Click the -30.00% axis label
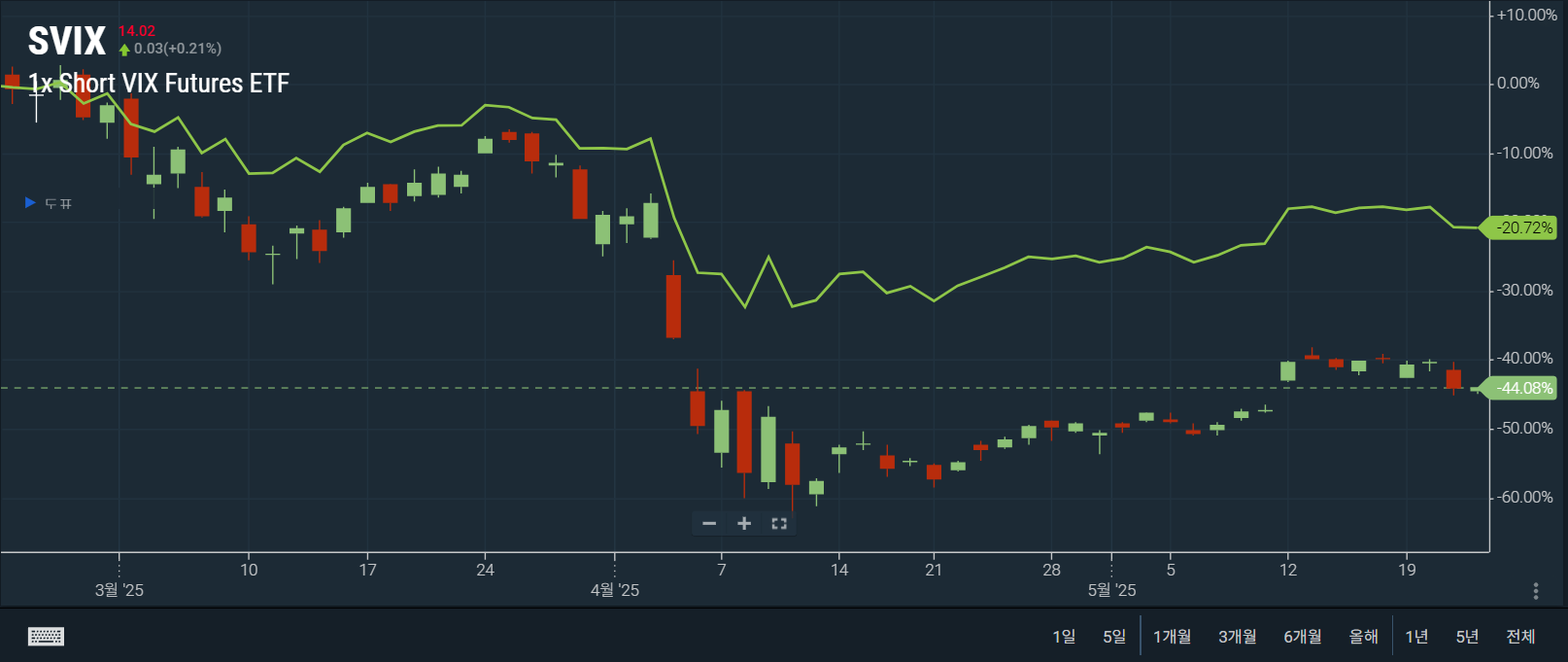The height and width of the screenshot is (662, 1568). pos(1524,290)
